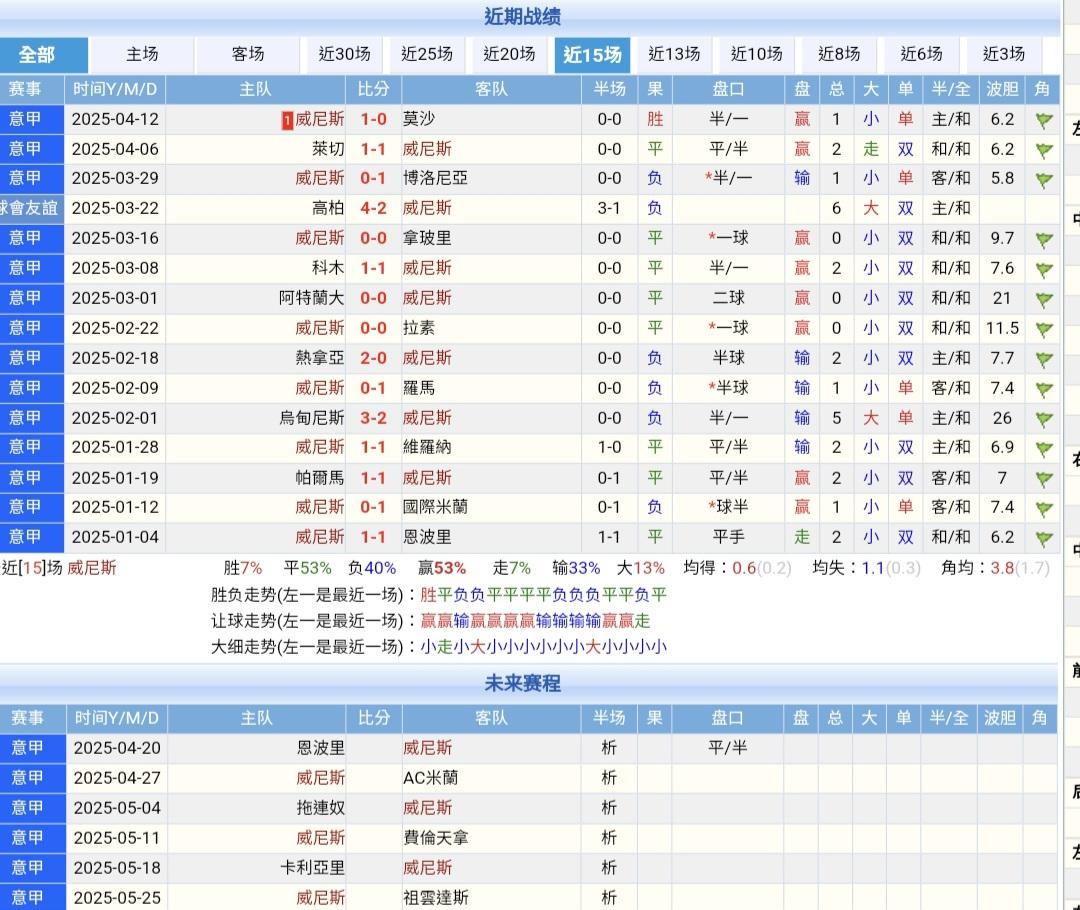Click the corner flag icon for 2025-04-12 match
The height and width of the screenshot is (910, 1080).
coord(1043,121)
